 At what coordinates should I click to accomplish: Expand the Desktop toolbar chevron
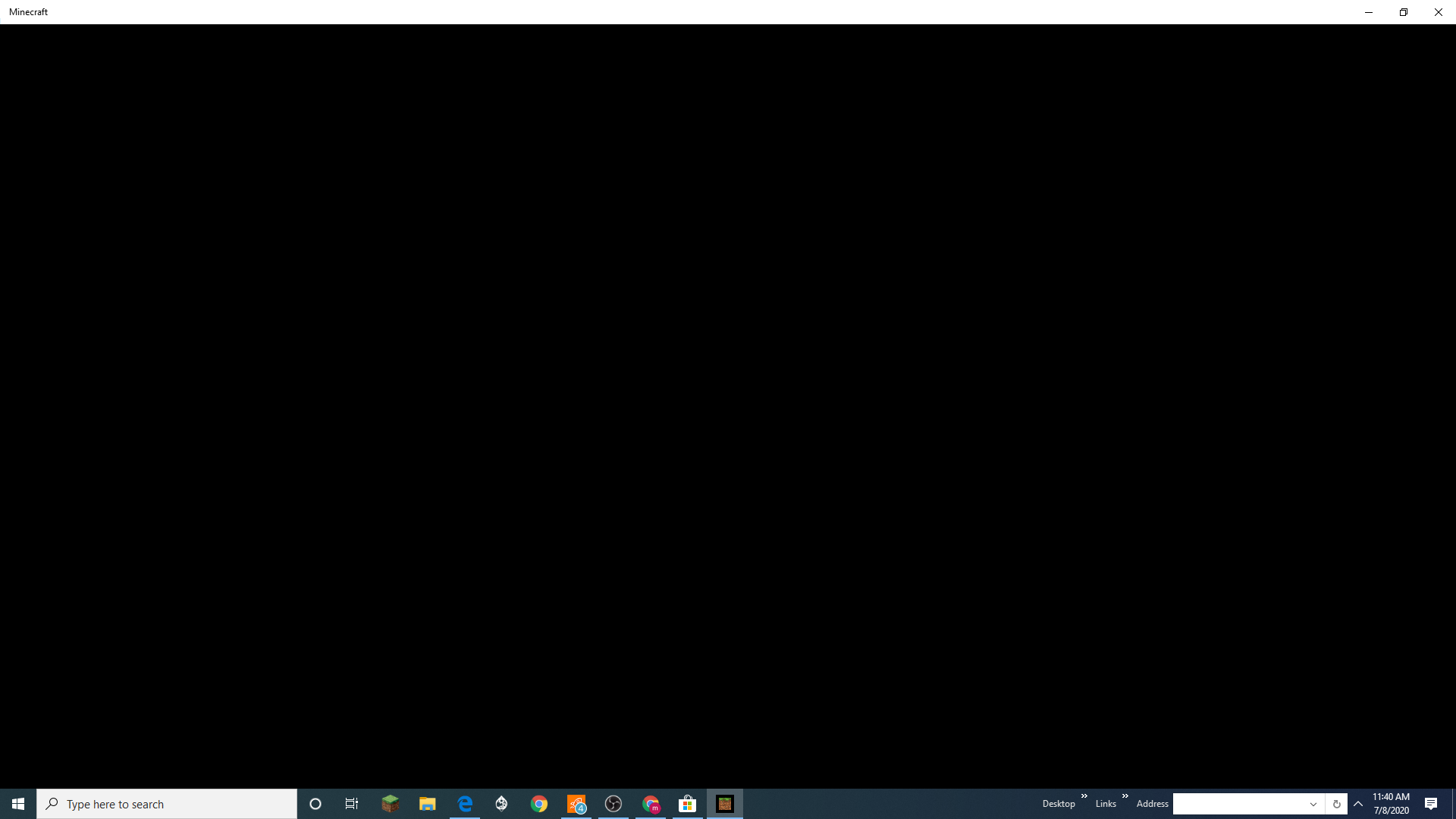(x=1084, y=796)
